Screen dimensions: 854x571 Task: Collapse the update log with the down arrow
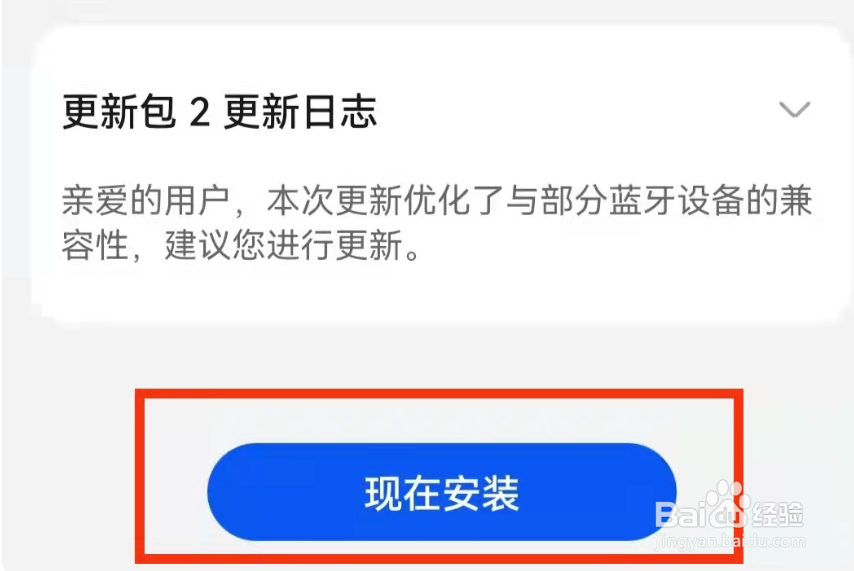click(x=794, y=110)
